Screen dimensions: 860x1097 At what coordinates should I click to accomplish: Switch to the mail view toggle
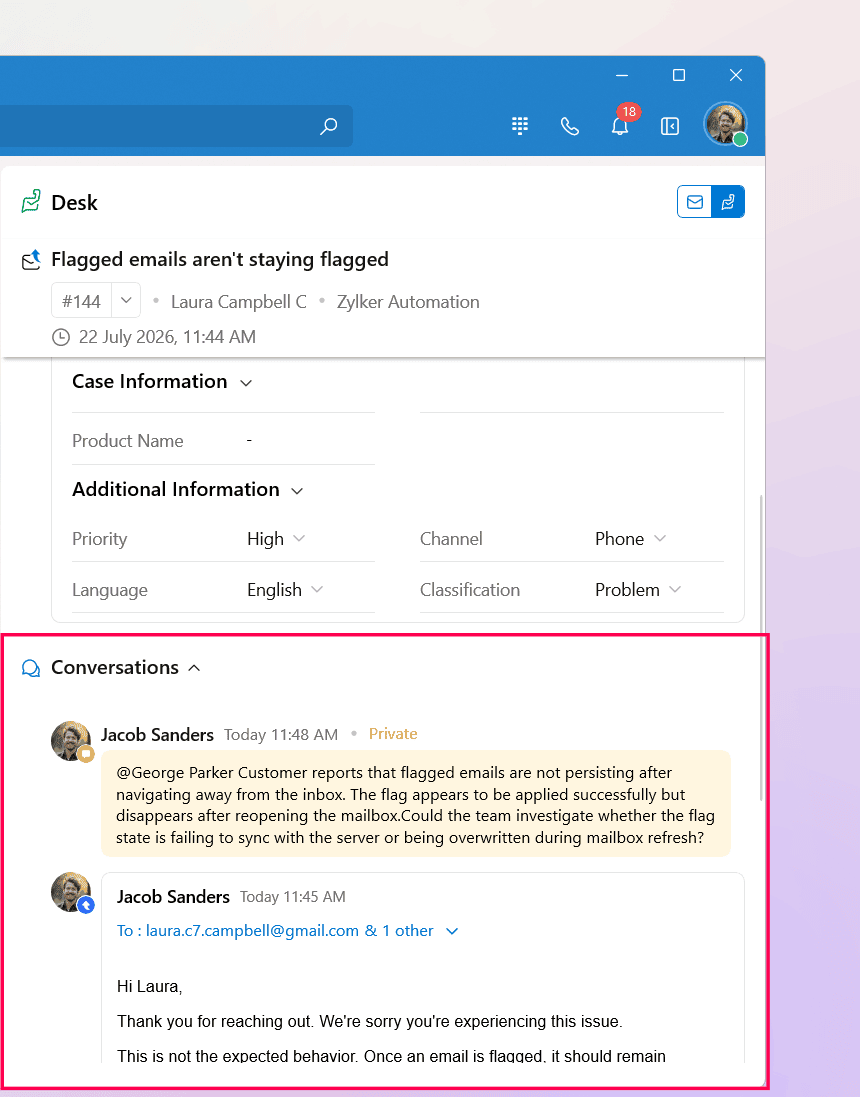tap(694, 202)
